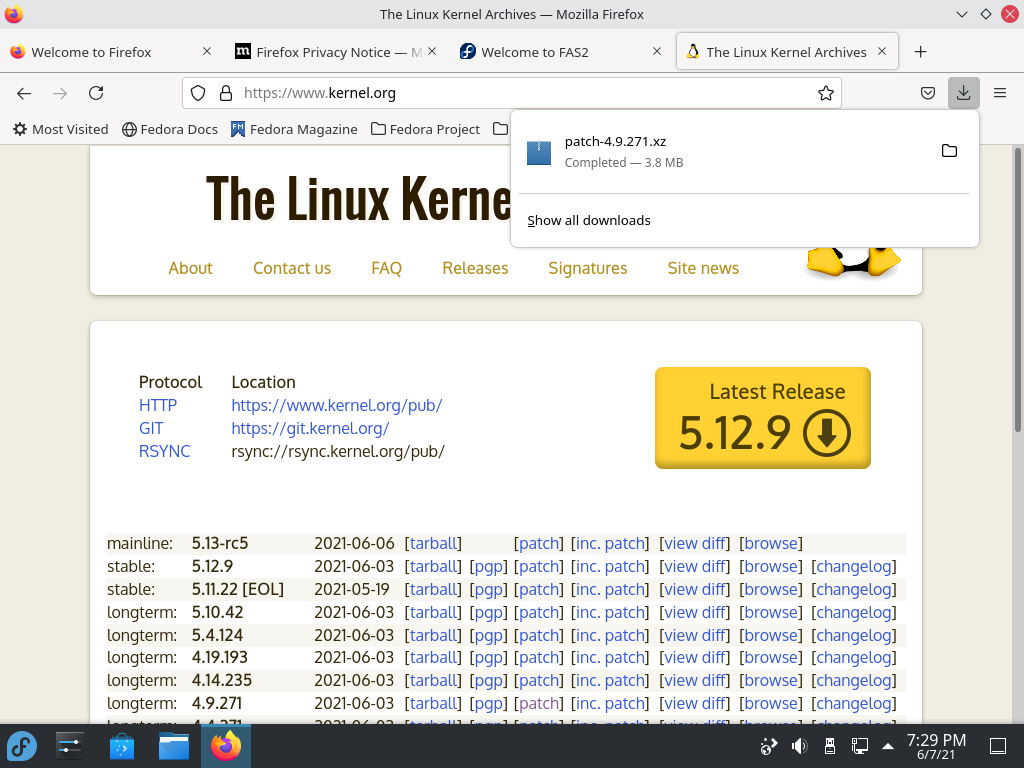Open volume control in system tray
This screenshot has width=1024, height=768.
799,746
